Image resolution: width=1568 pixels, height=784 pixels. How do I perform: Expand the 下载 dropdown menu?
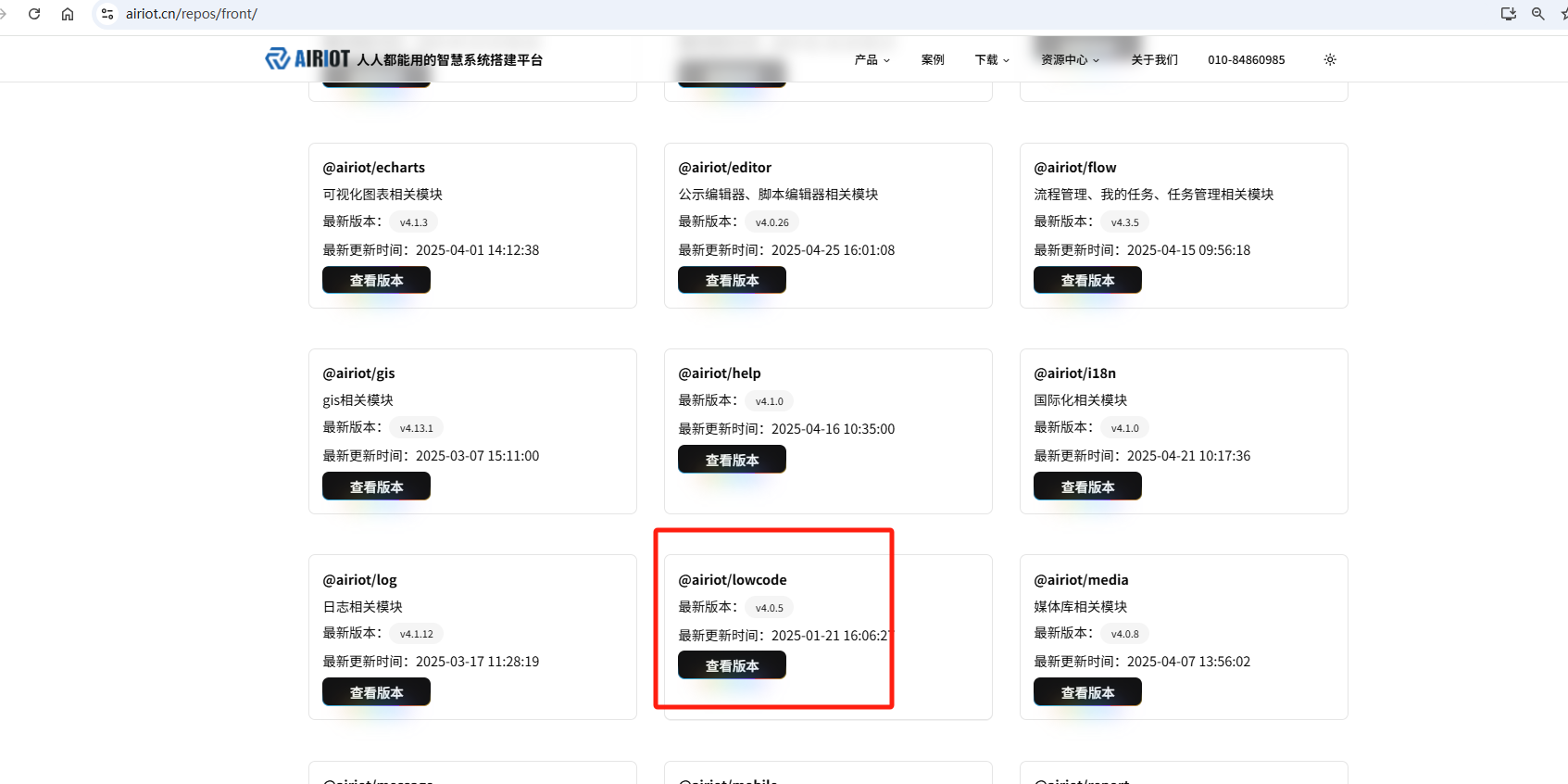click(992, 59)
